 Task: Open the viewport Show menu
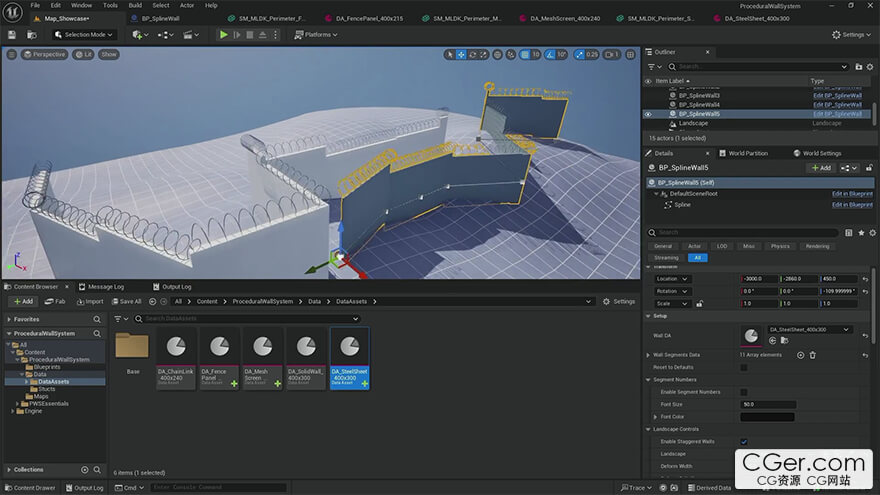pyautogui.click(x=109, y=54)
